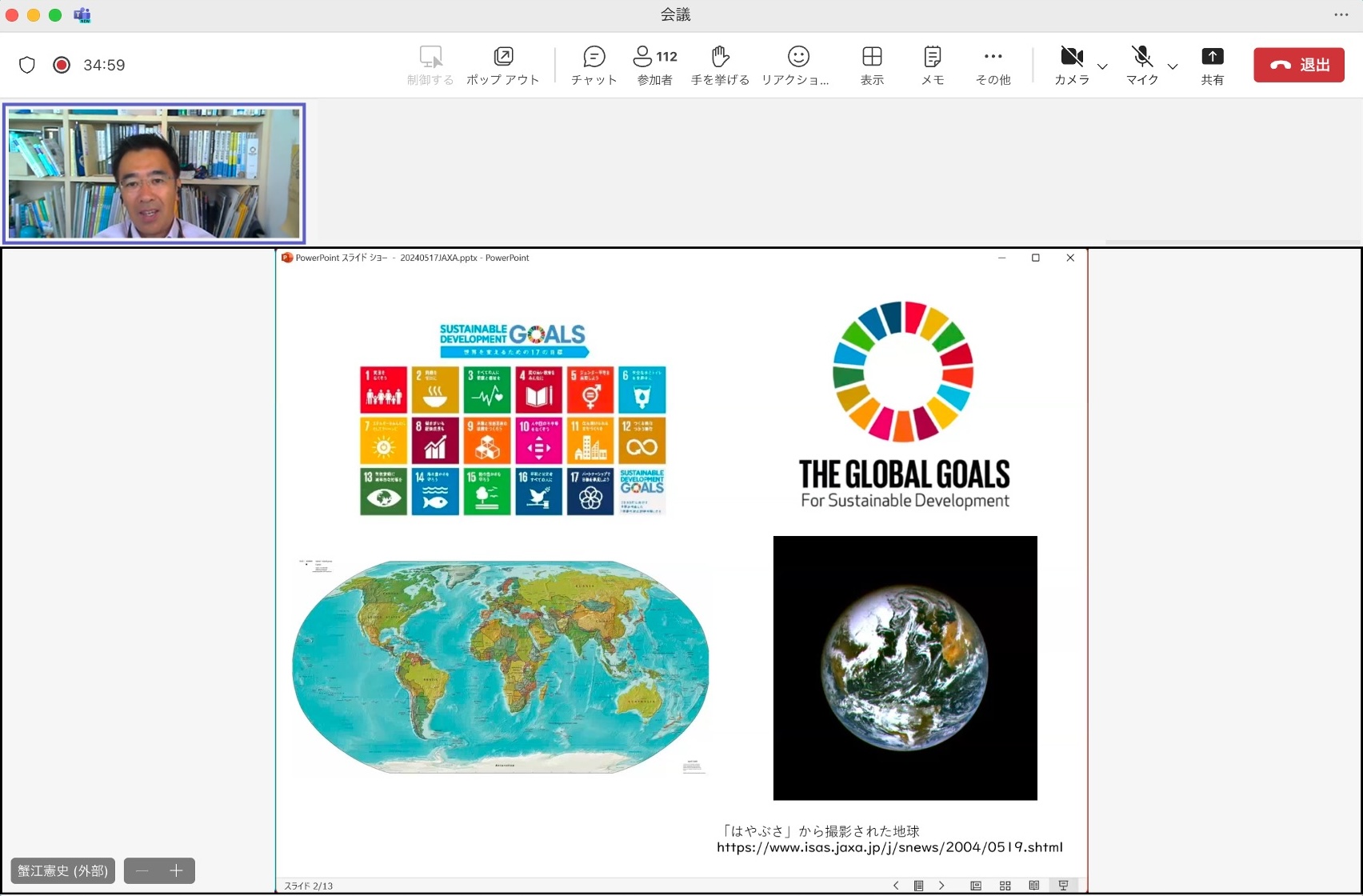Click the world map image on the slide
Viewport: 1363px width, 896px height.
(x=501, y=666)
